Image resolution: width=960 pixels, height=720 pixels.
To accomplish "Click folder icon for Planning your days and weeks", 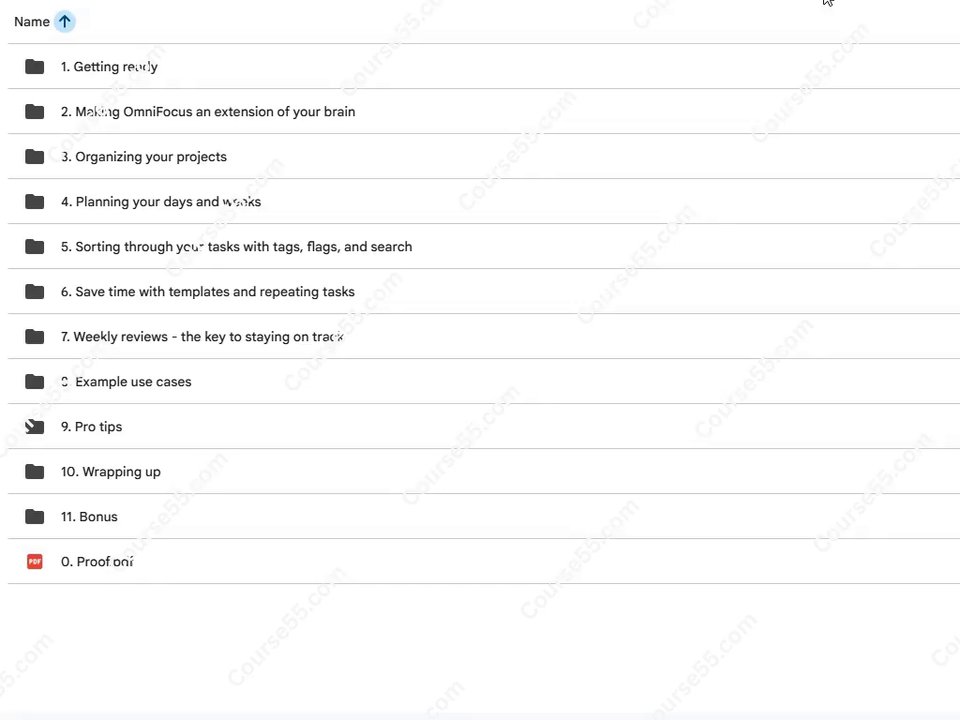I will click(34, 201).
